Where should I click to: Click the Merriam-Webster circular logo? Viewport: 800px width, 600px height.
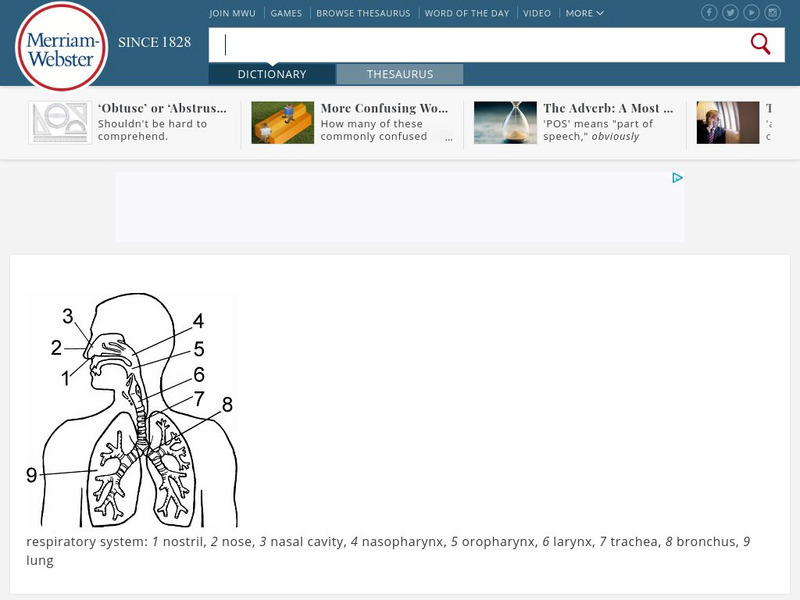(60, 45)
